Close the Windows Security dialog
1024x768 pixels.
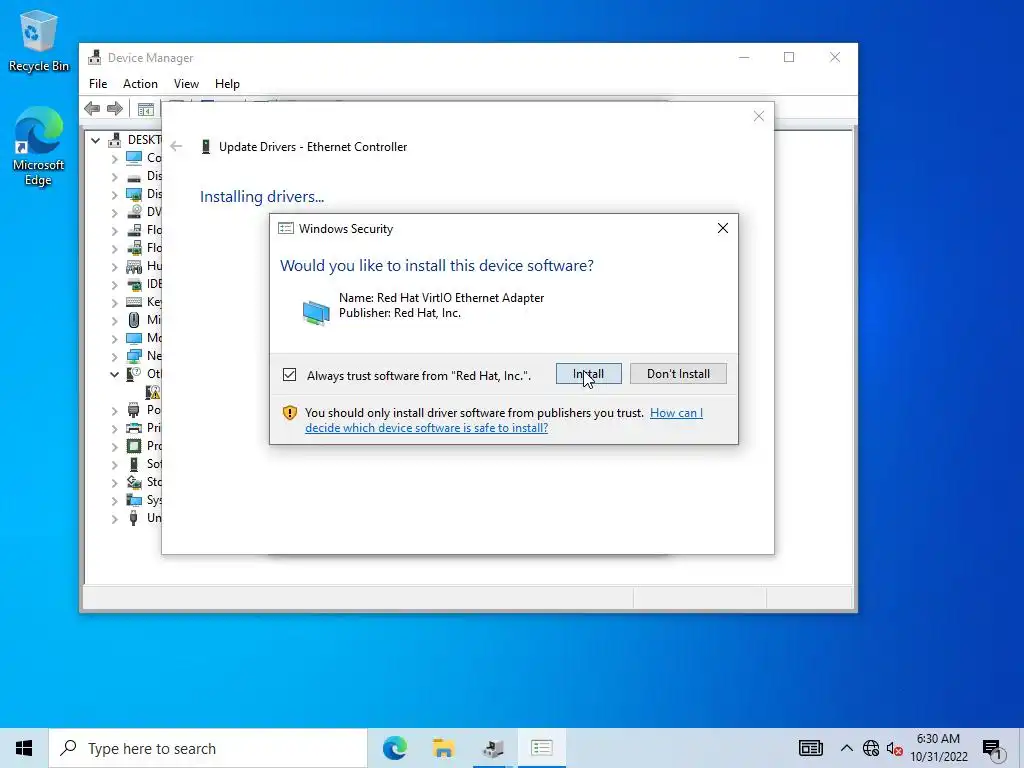click(722, 228)
